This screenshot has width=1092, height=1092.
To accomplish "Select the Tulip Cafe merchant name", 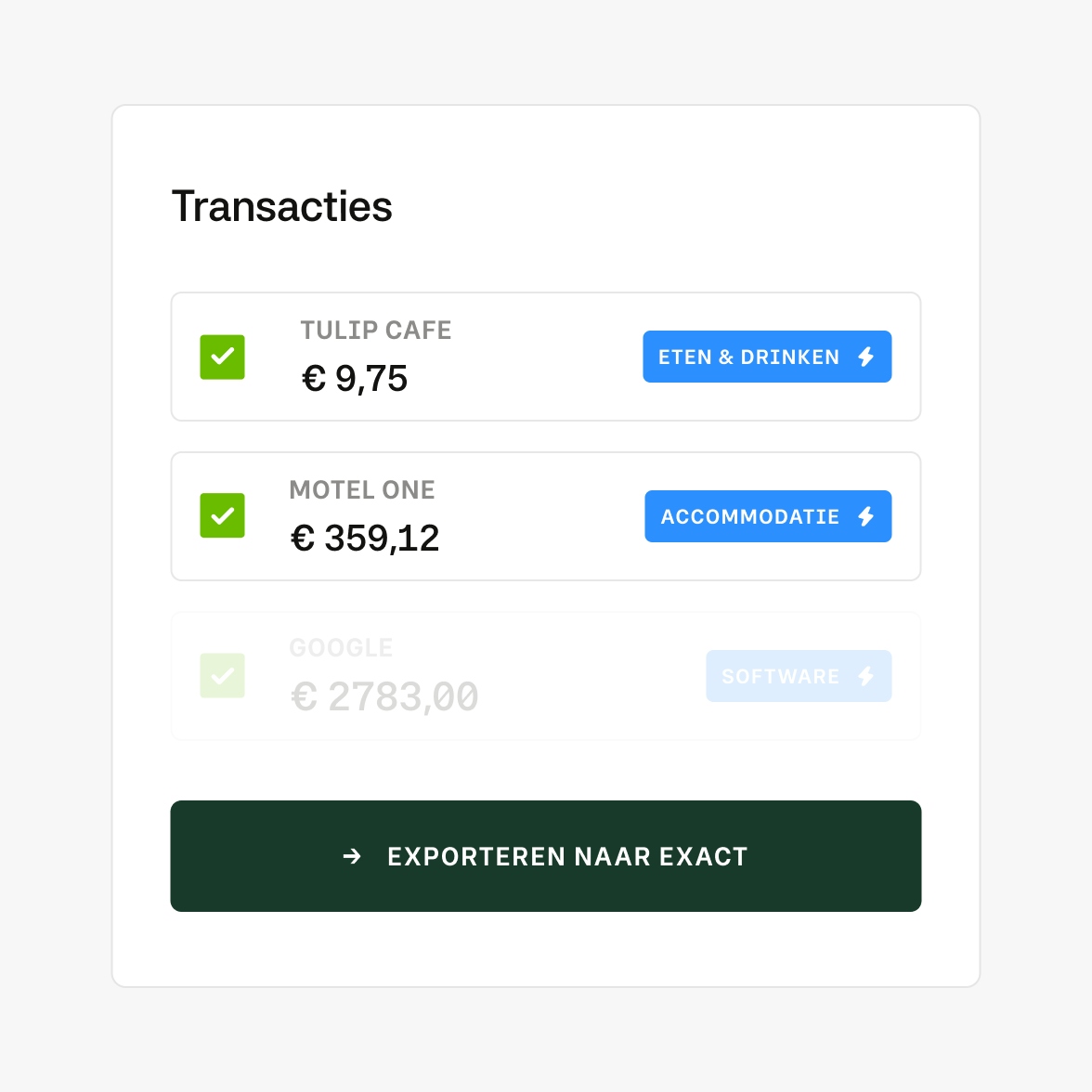I will tap(376, 331).
